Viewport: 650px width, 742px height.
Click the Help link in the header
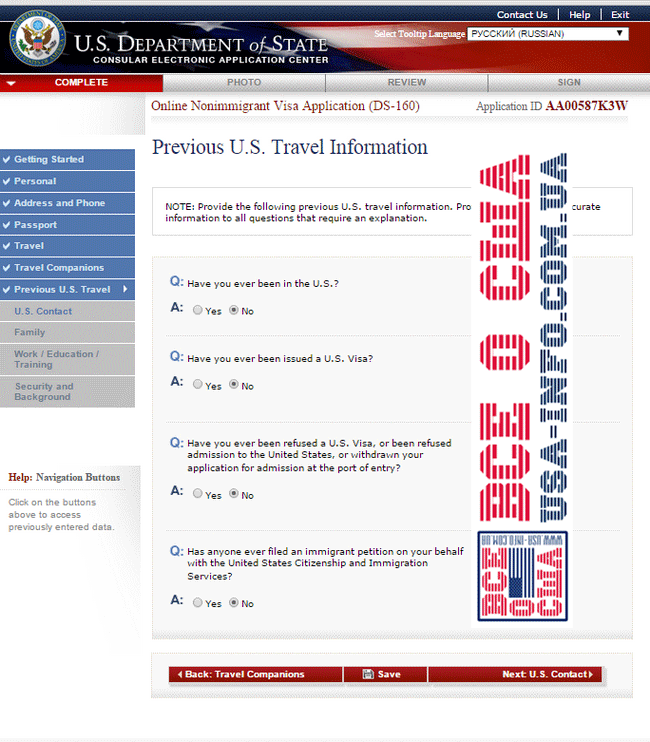(x=580, y=15)
